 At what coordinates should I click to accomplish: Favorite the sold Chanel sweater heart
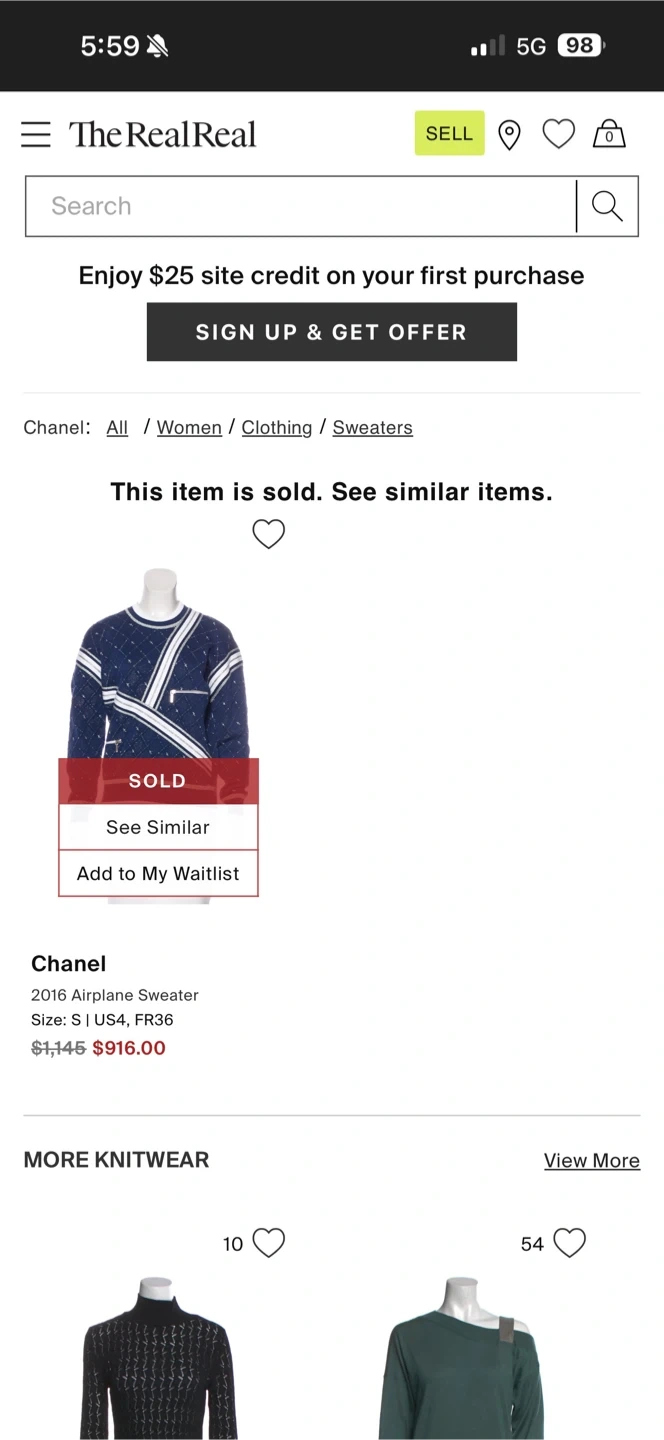(268, 534)
